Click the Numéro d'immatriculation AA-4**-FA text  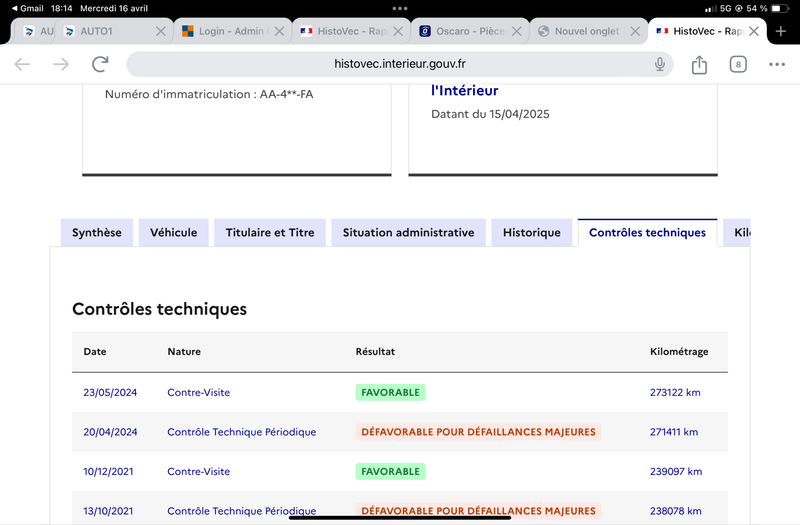[x=209, y=94]
